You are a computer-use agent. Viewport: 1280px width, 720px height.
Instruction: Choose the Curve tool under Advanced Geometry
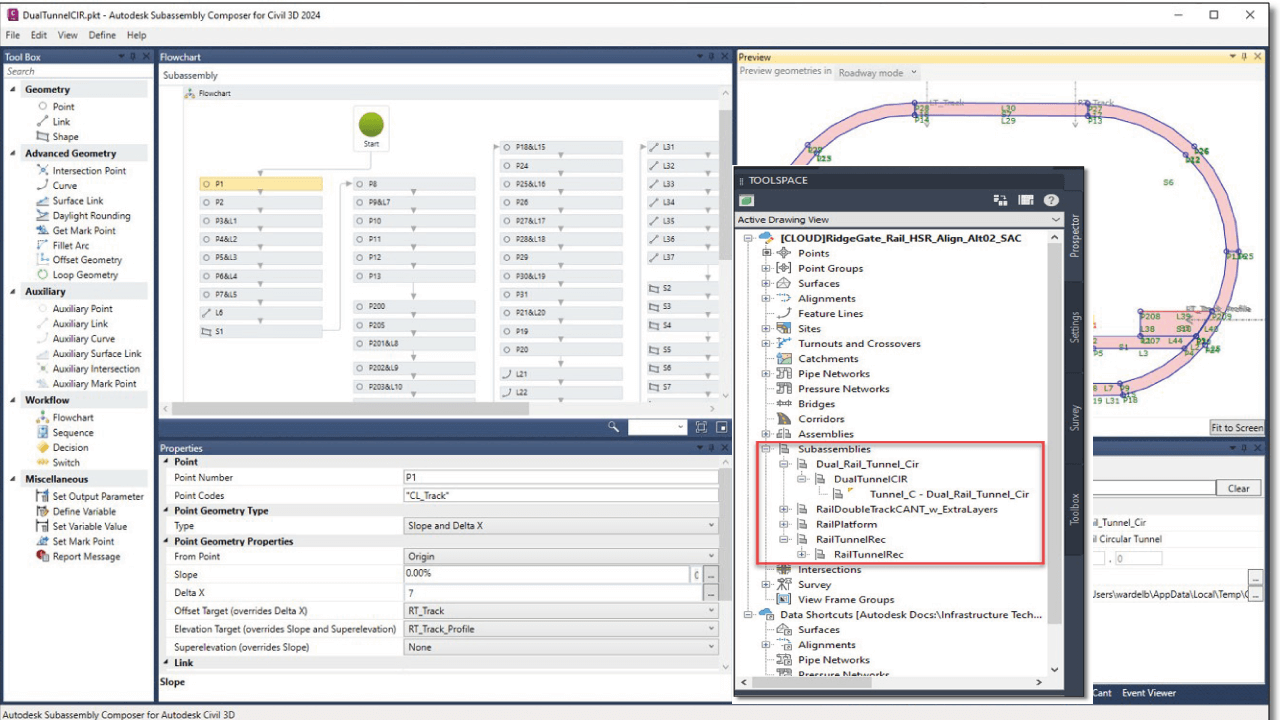click(64, 185)
